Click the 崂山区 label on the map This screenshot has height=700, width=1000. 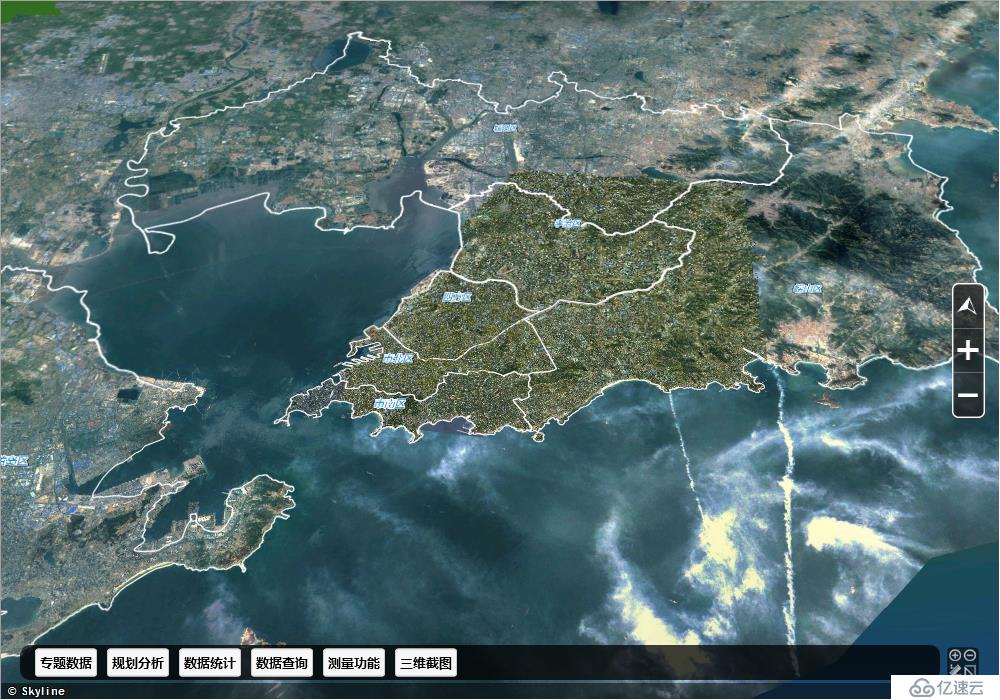(807, 289)
